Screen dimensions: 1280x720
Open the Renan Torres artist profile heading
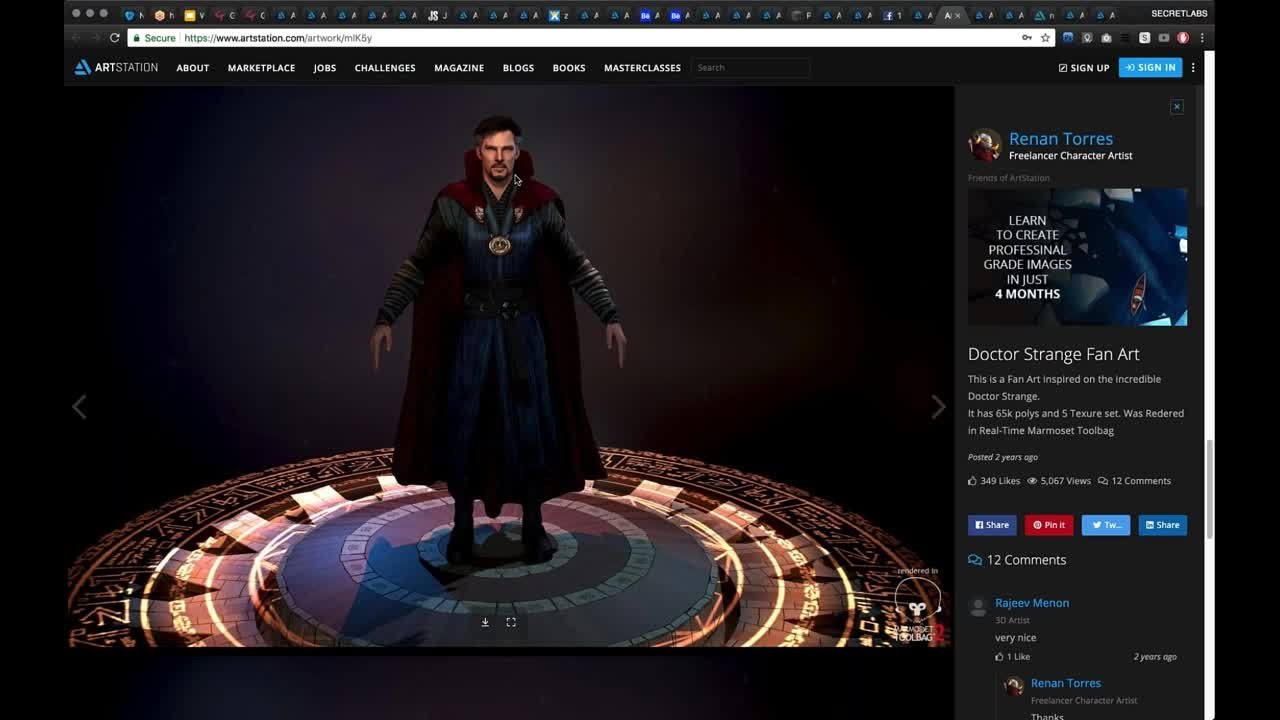1060,139
